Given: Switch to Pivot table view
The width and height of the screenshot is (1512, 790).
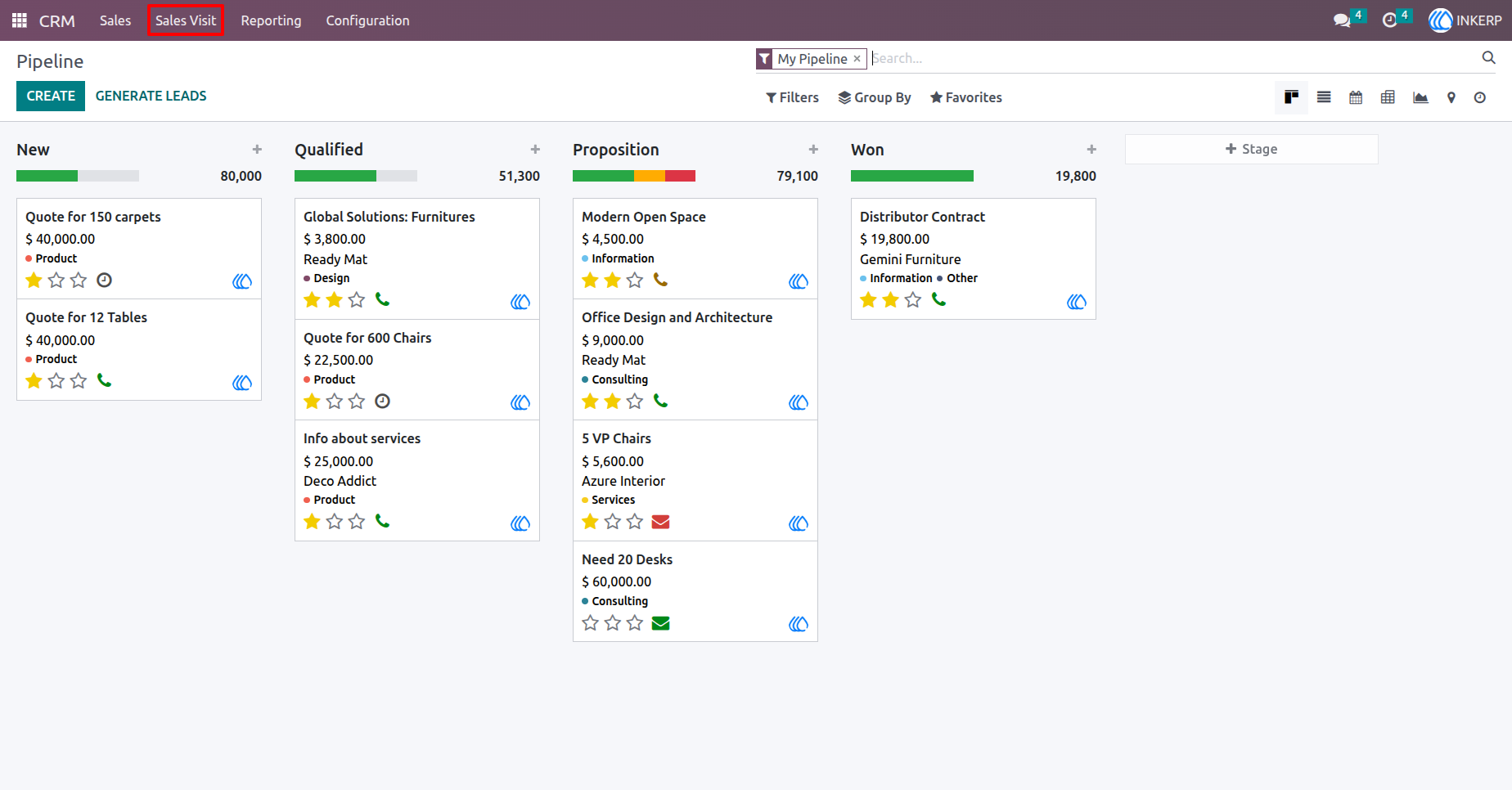Looking at the screenshot, I should click(1388, 97).
